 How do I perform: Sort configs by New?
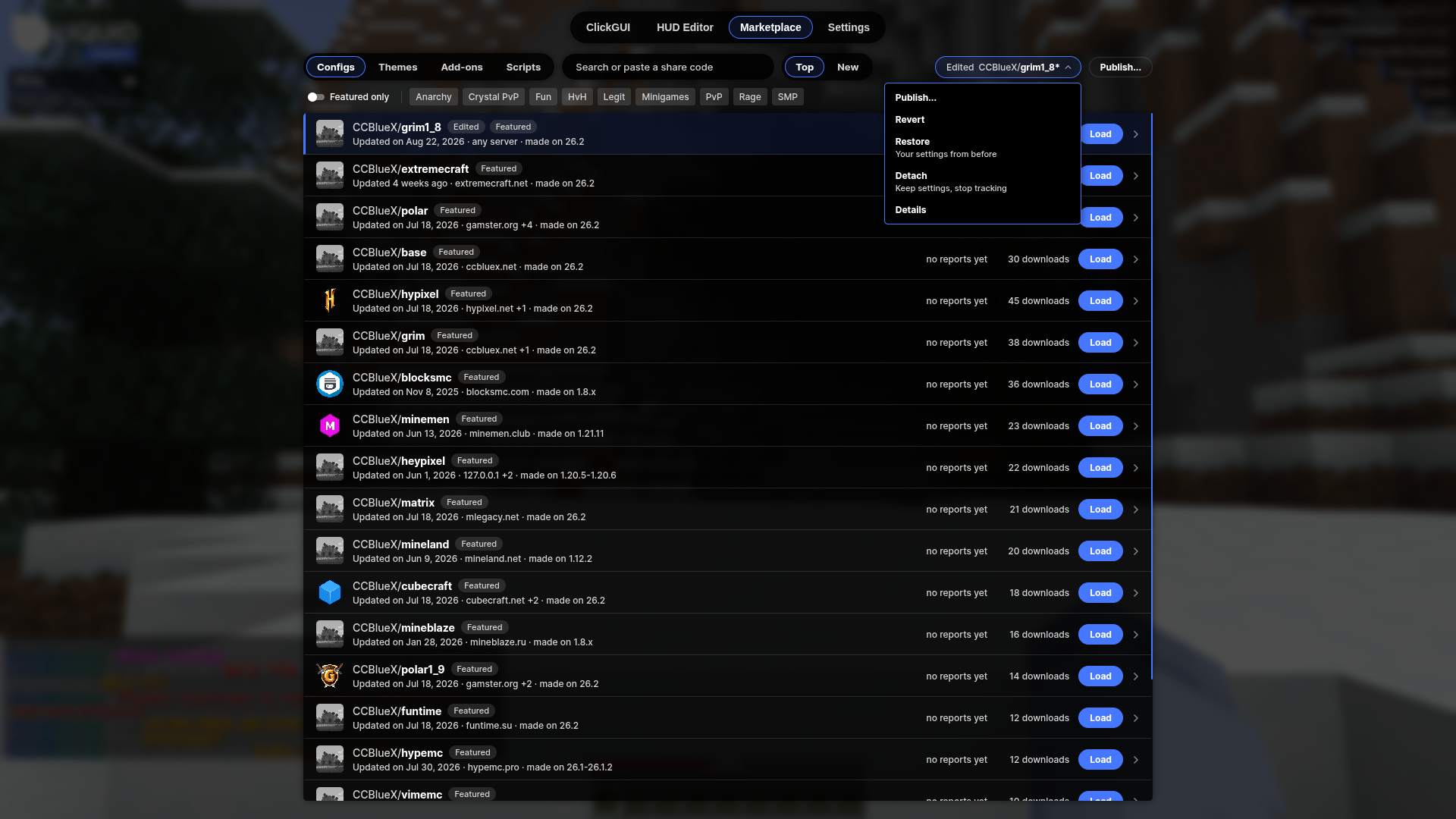pyautogui.click(x=848, y=67)
